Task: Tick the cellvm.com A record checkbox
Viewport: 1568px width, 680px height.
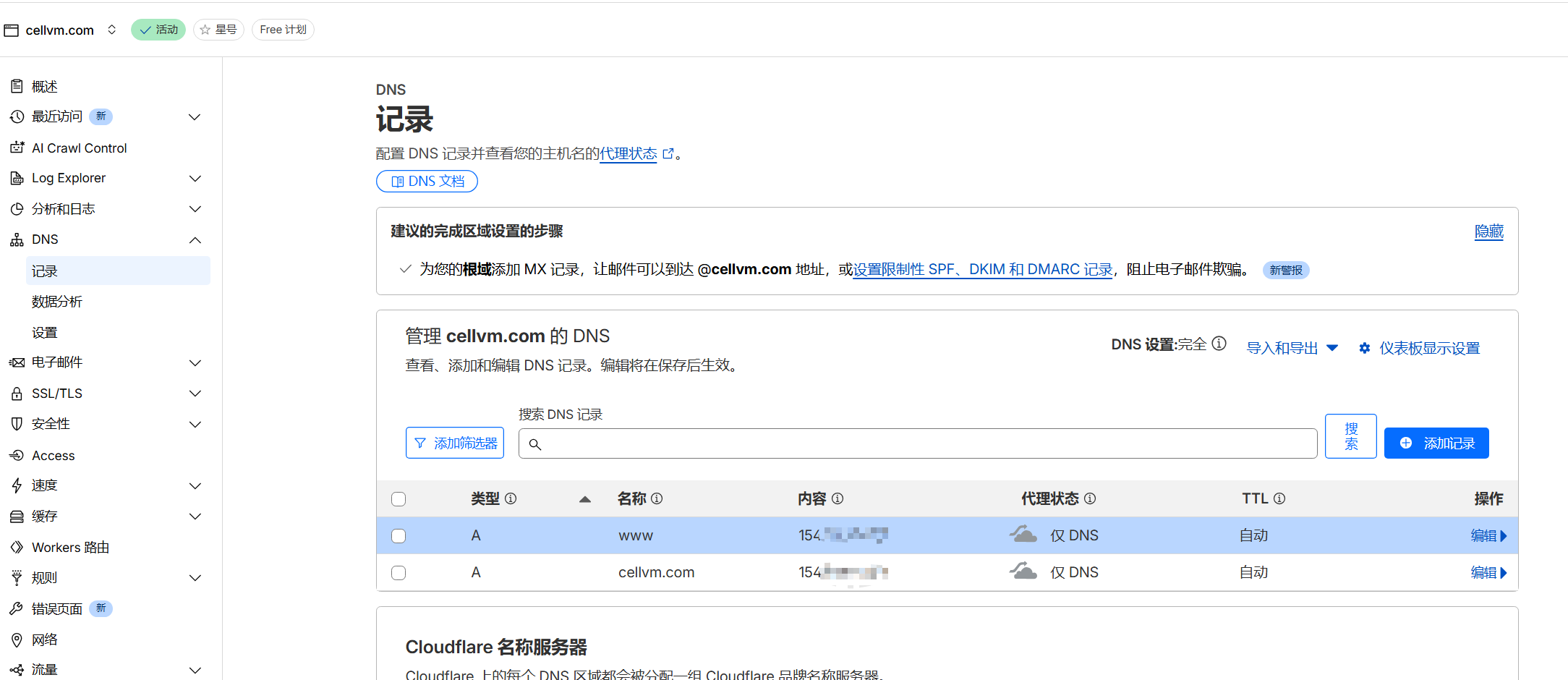Action: pyautogui.click(x=399, y=573)
